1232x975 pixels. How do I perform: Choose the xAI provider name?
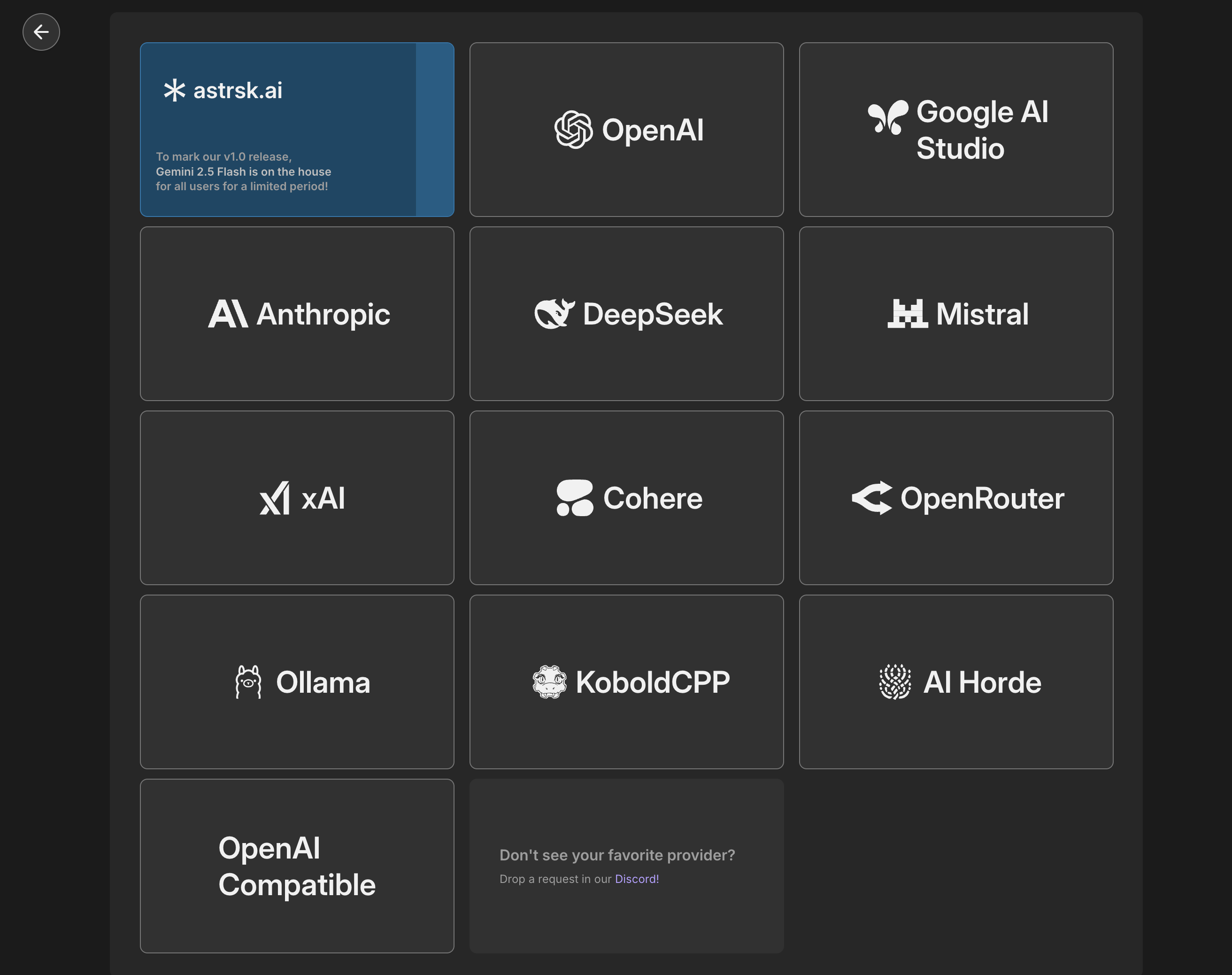tap(323, 498)
